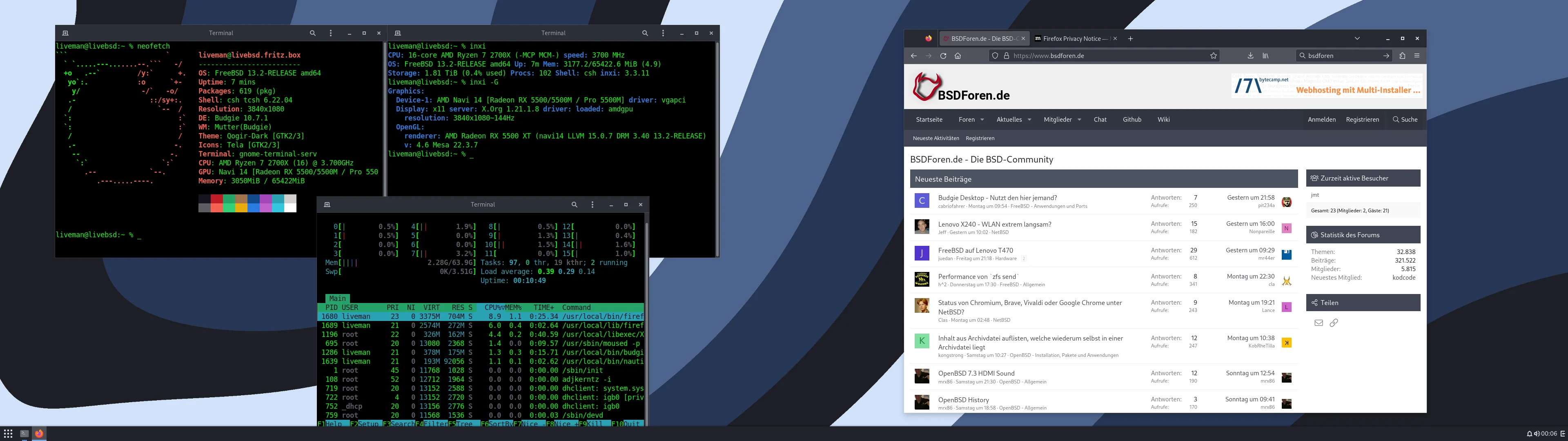Open thread OpenBSD 7.3 HDMI Sound
The height and width of the screenshot is (441, 1568).
point(976,373)
